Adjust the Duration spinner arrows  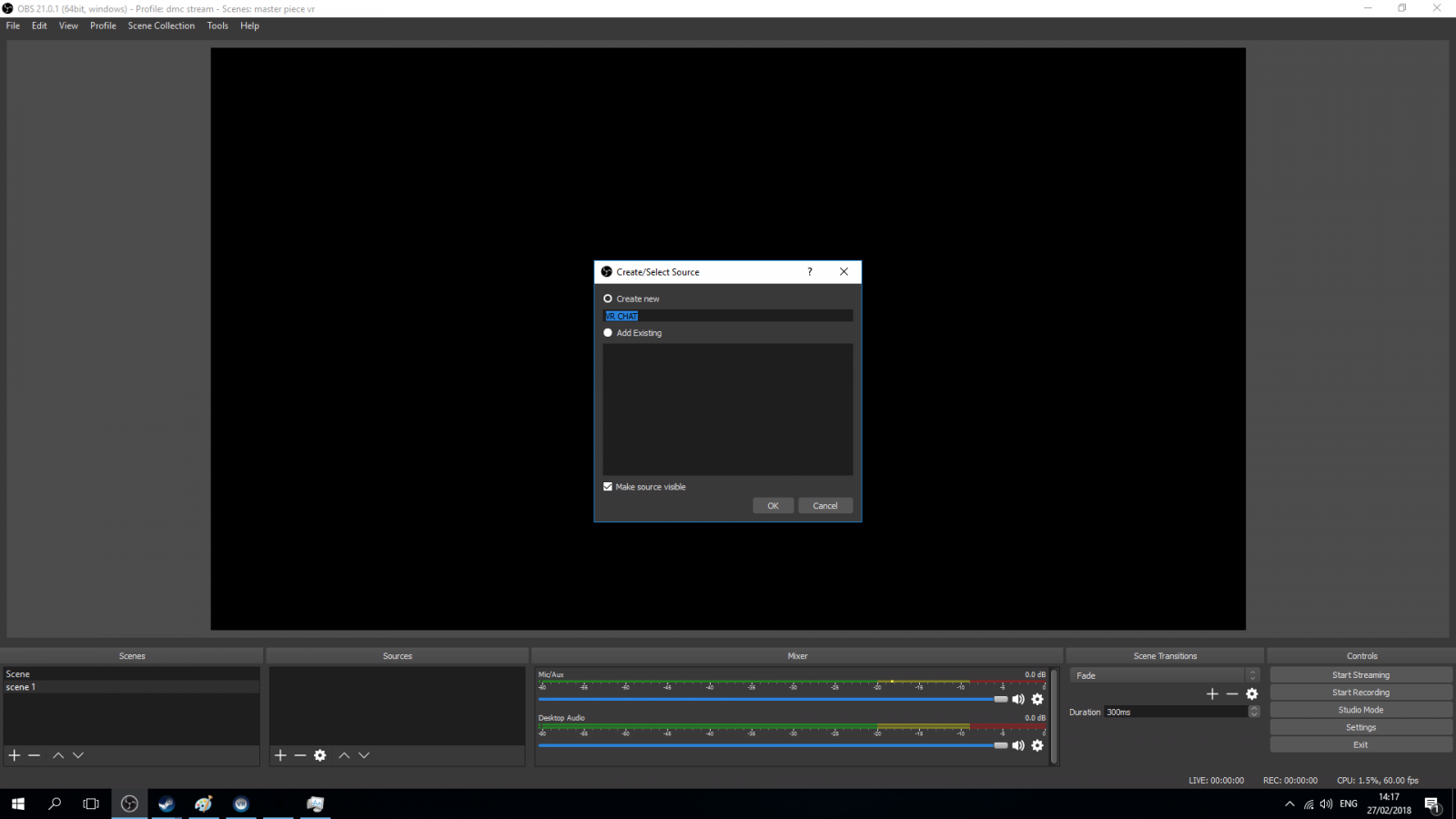tap(1254, 712)
